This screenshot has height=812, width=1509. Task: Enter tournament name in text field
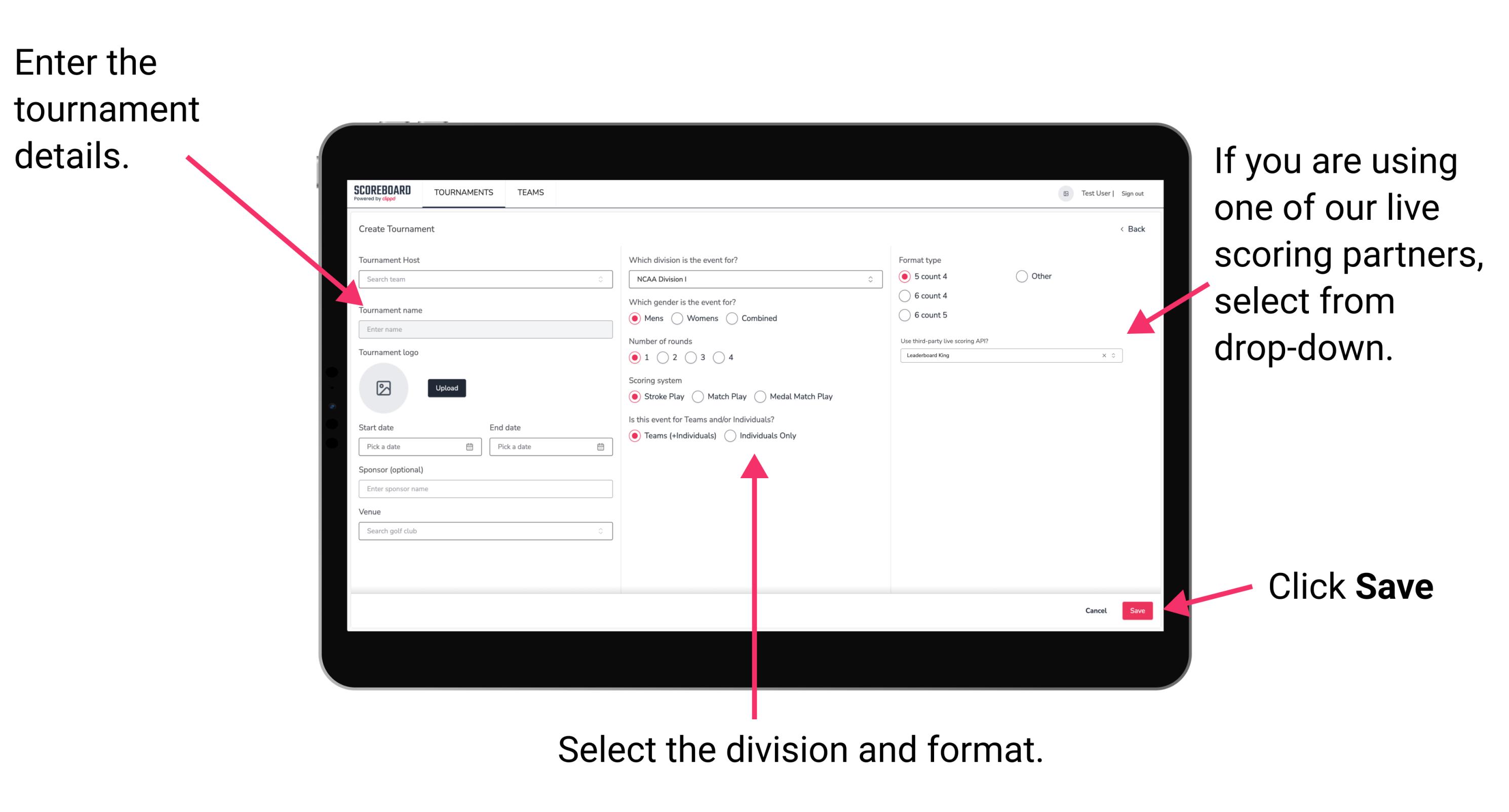484,328
